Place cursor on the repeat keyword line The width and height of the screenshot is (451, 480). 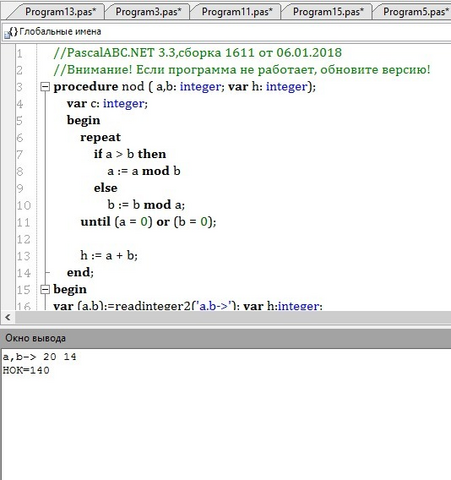click(100, 137)
